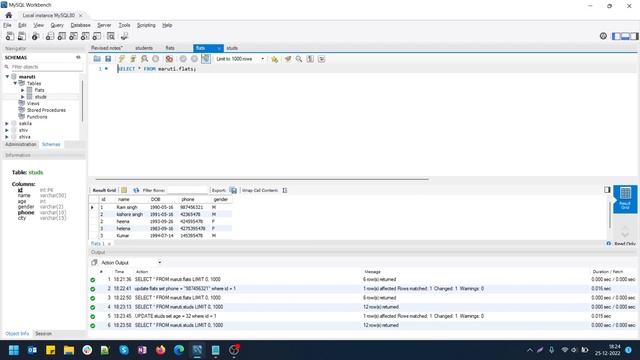Screen dimensions: 640x360
Task: Focus the Filter Rows input field
Action: tap(188, 190)
